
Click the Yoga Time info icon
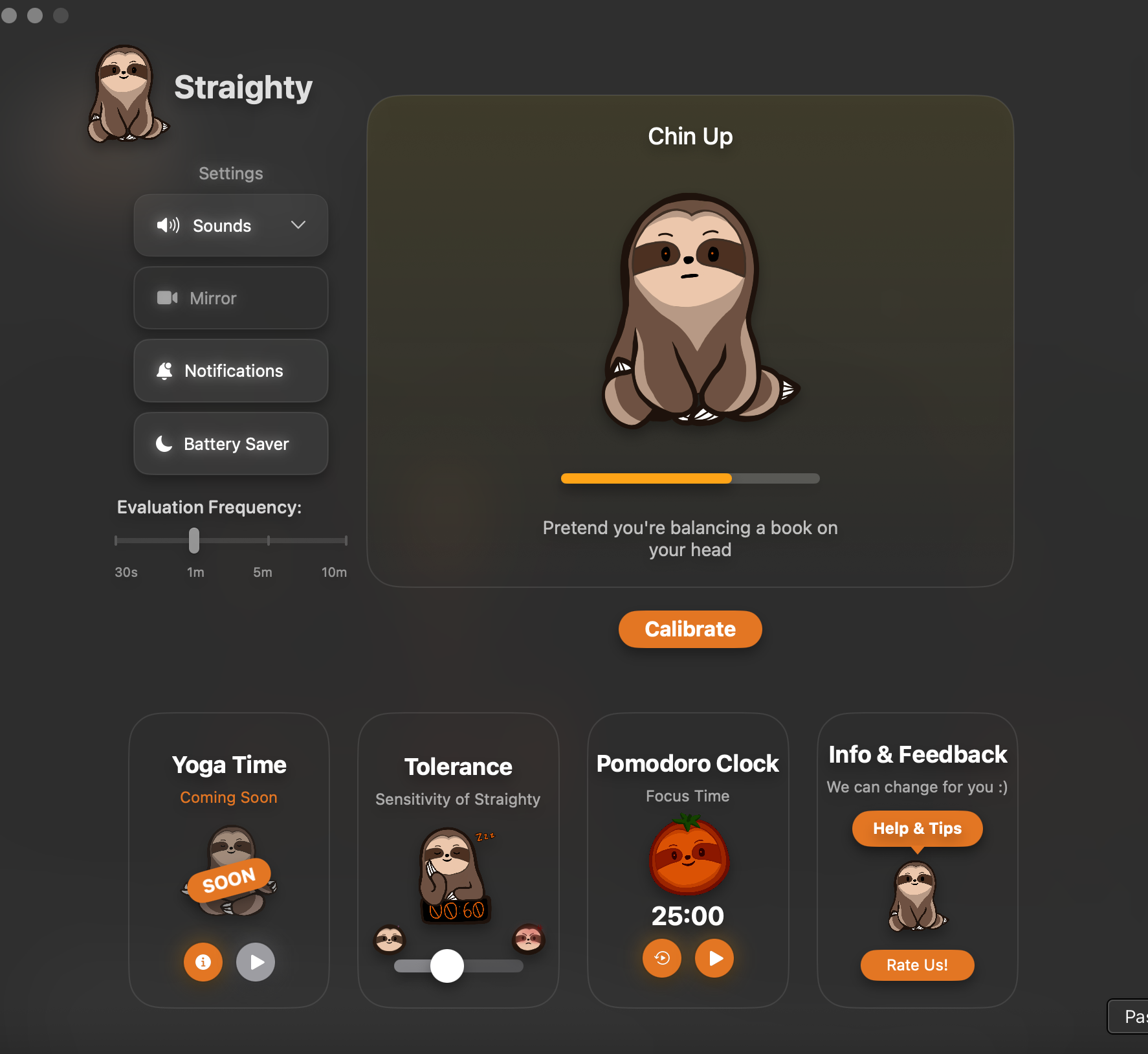[203, 962]
